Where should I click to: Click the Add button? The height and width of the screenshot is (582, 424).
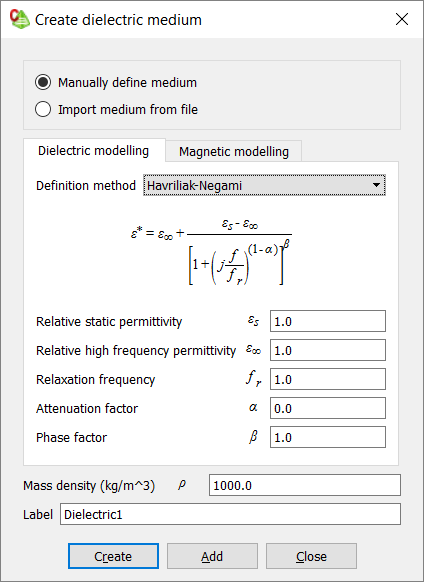[212, 556]
